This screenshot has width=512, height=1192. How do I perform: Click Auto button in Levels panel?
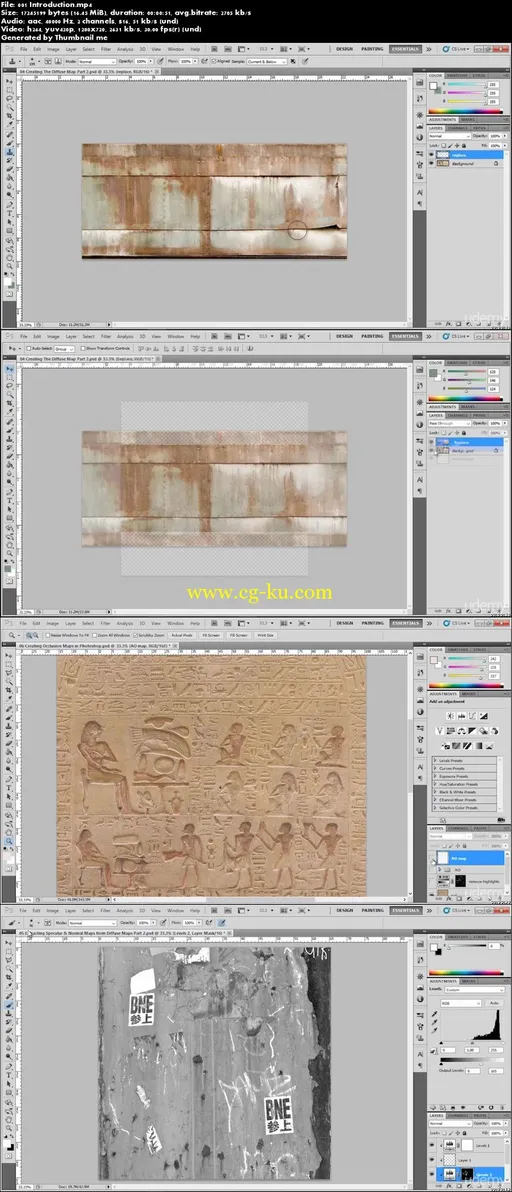pos(494,1003)
